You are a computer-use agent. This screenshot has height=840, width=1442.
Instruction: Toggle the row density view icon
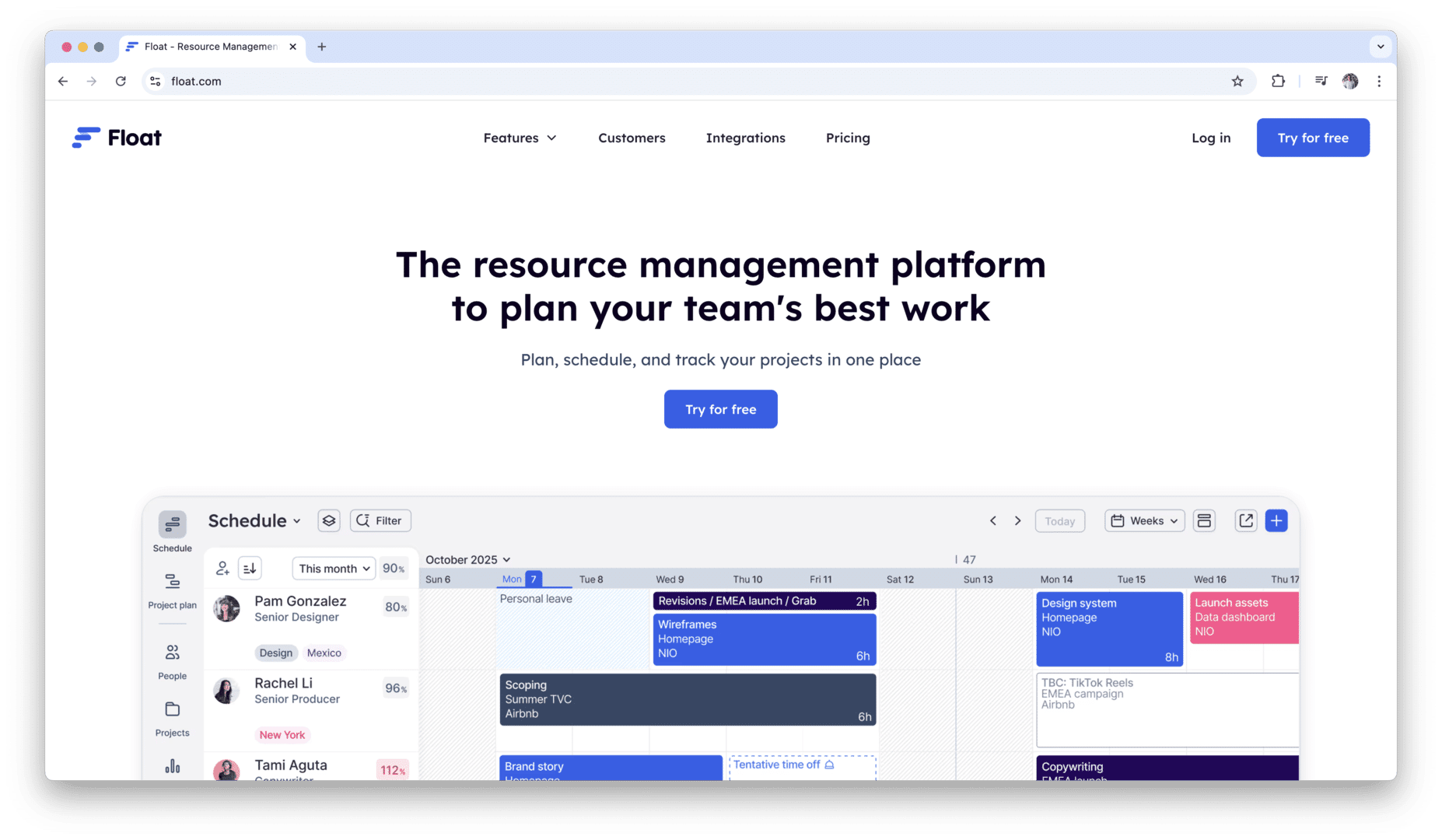[x=1204, y=521]
